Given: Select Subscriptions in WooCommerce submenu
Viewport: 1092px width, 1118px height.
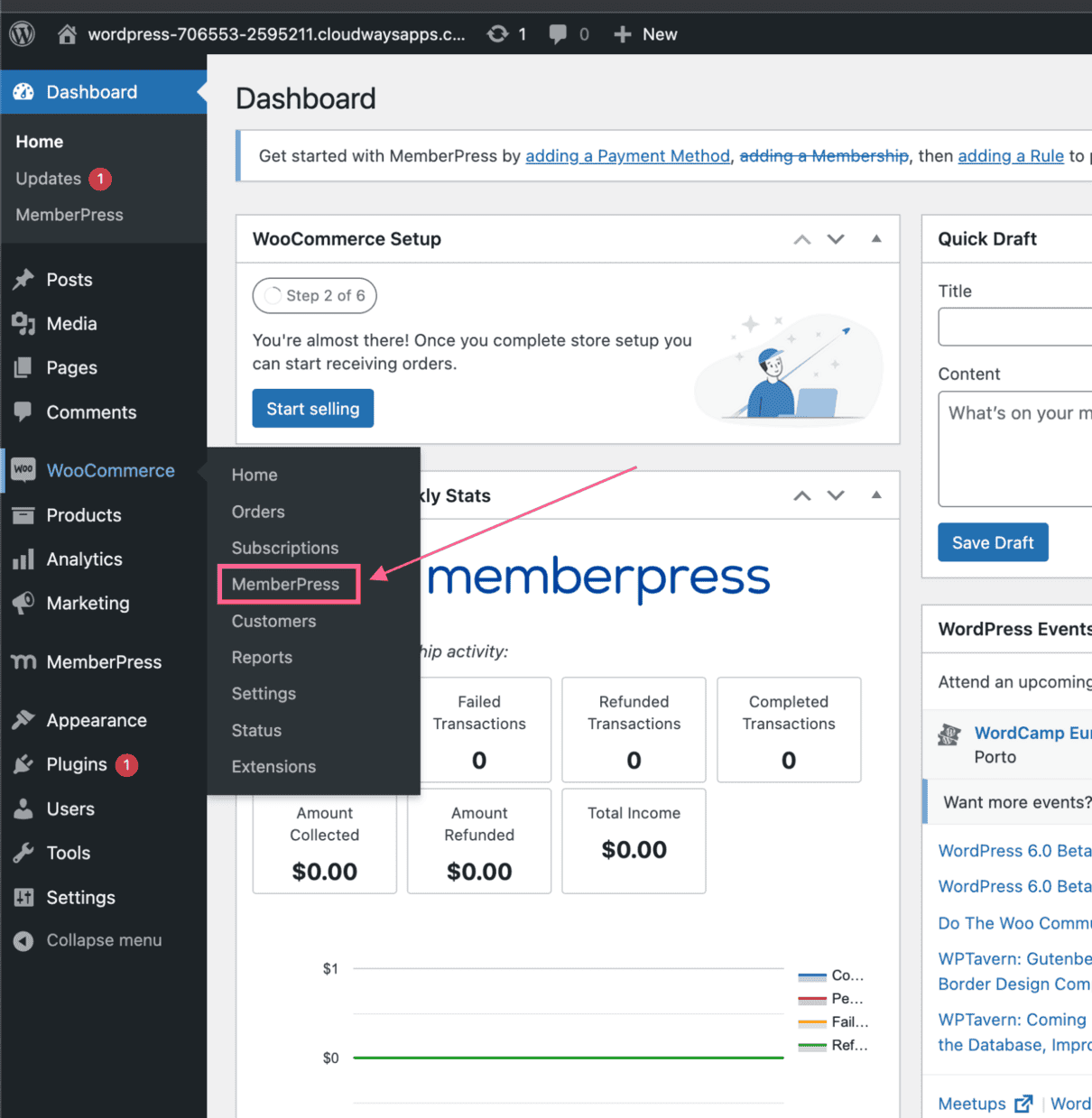Looking at the screenshot, I should tap(285, 548).
